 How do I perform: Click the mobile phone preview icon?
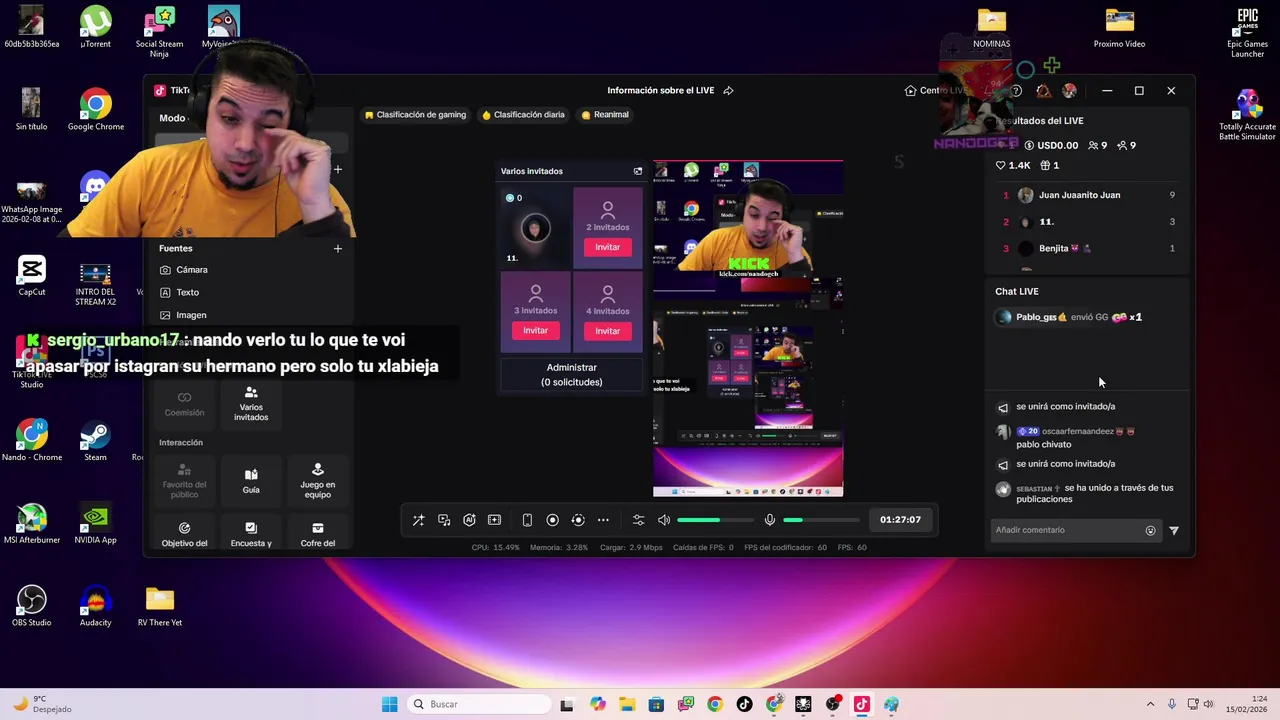527,520
